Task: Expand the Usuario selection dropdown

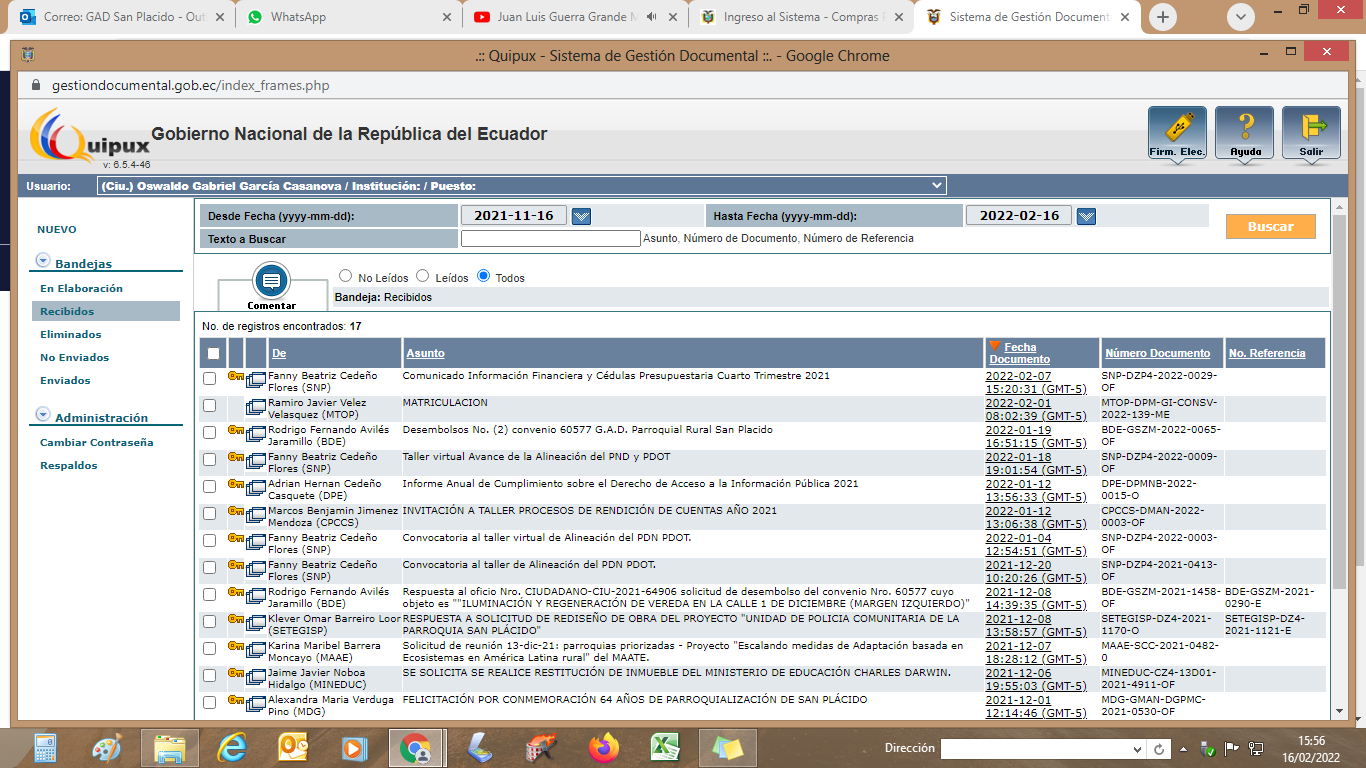Action: tap(936, 185)
